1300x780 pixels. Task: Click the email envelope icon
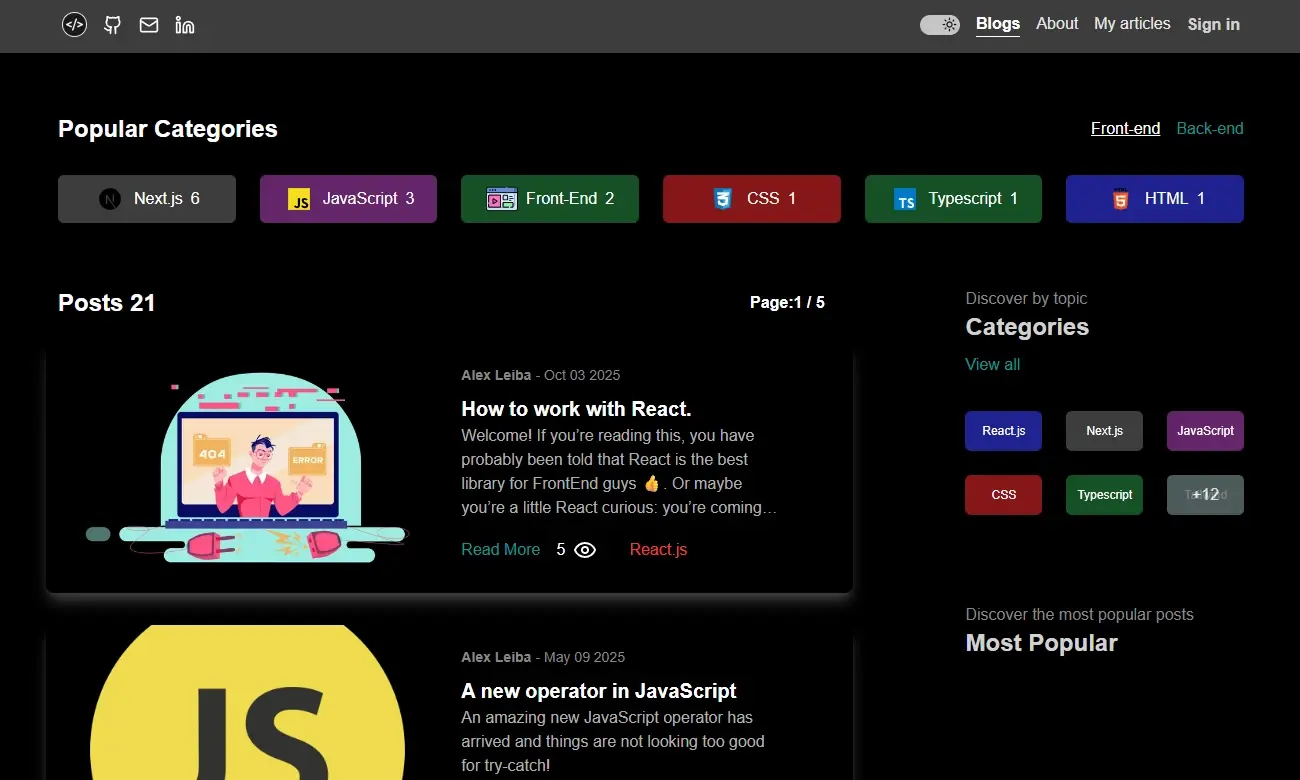149,25
